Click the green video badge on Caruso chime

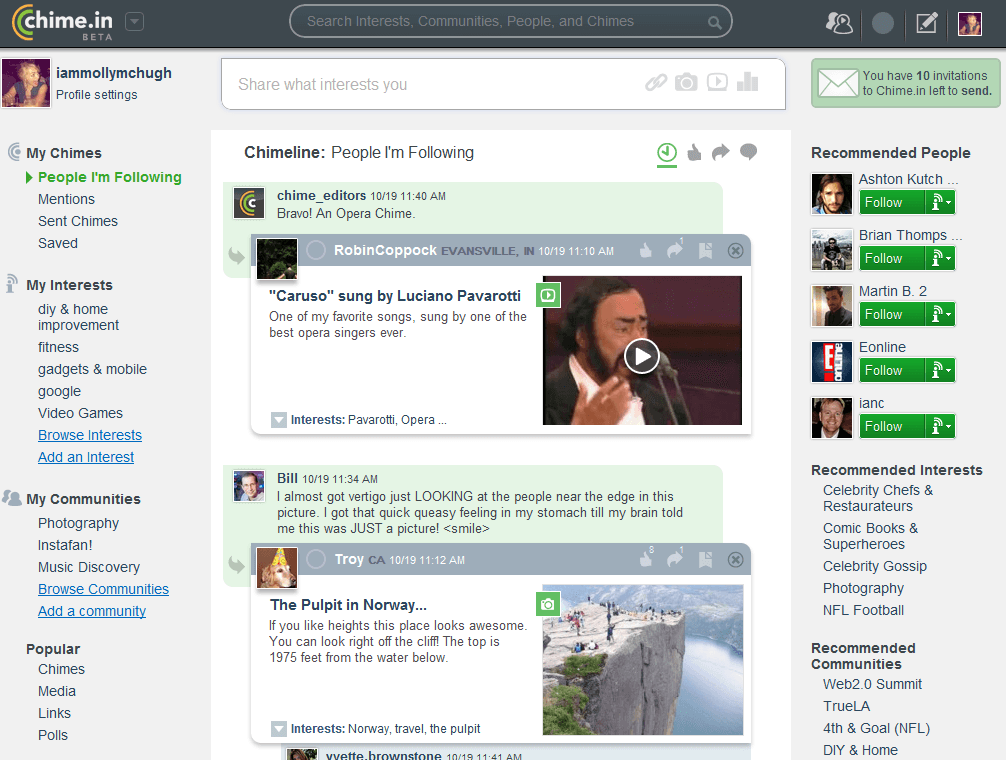pyautogui.click(x=549, y=295)
